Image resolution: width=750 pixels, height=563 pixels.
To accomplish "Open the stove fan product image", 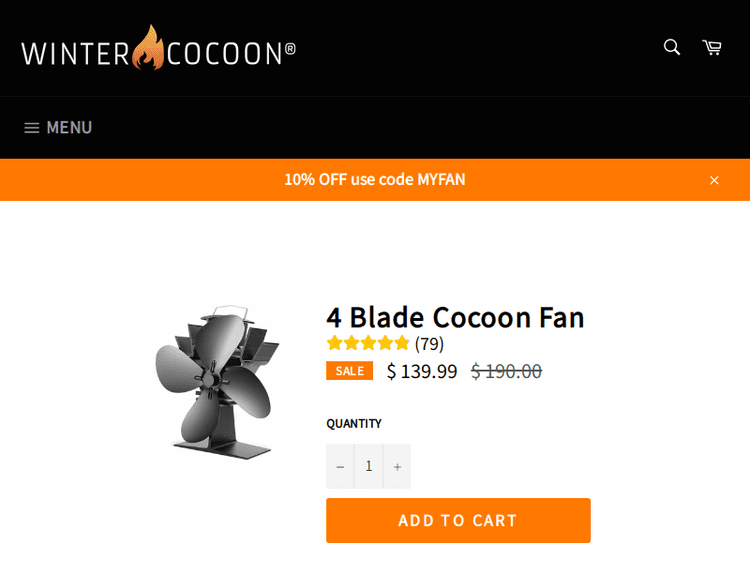I will point(217,383).
